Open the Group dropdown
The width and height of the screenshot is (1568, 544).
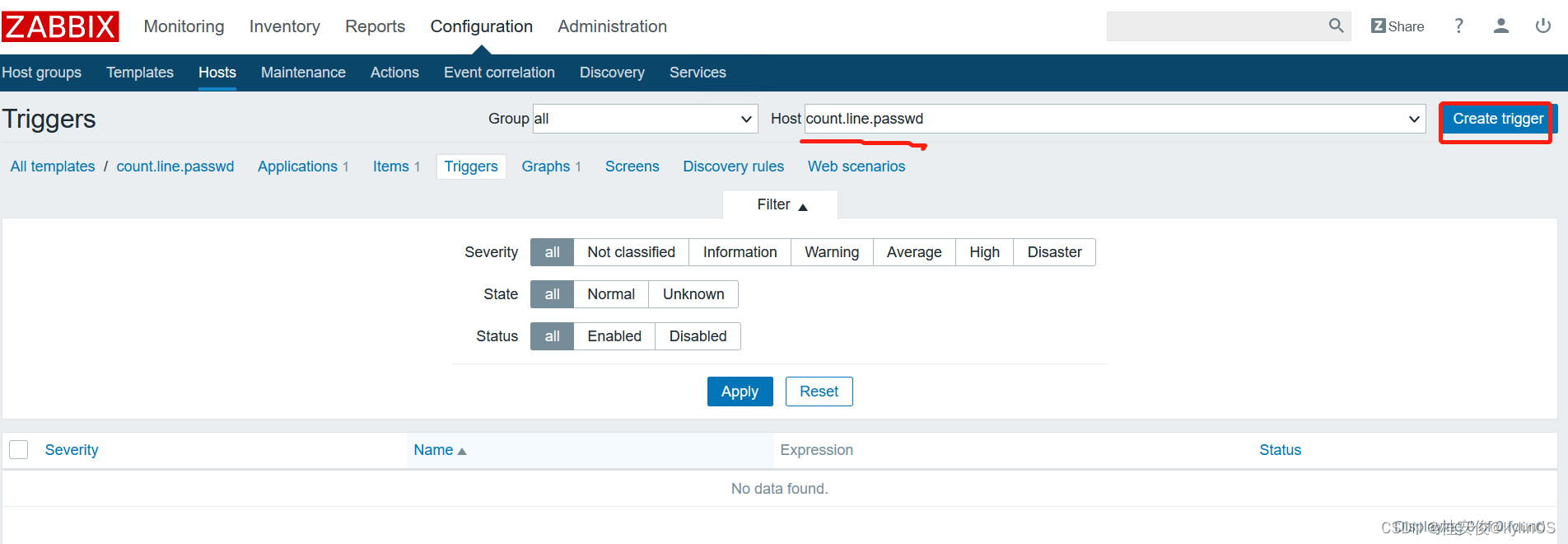(x=645, y=119)
